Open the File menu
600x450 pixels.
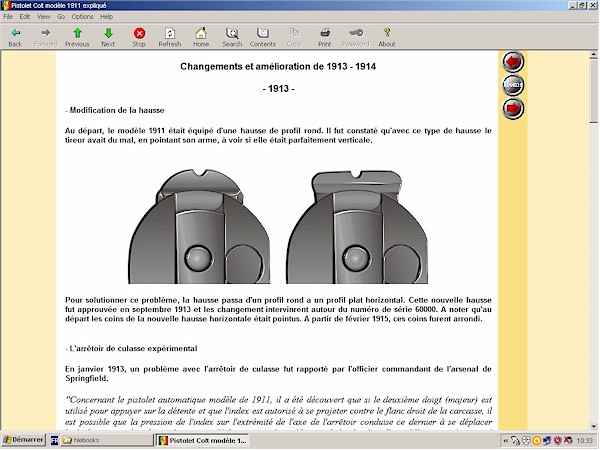8,16
